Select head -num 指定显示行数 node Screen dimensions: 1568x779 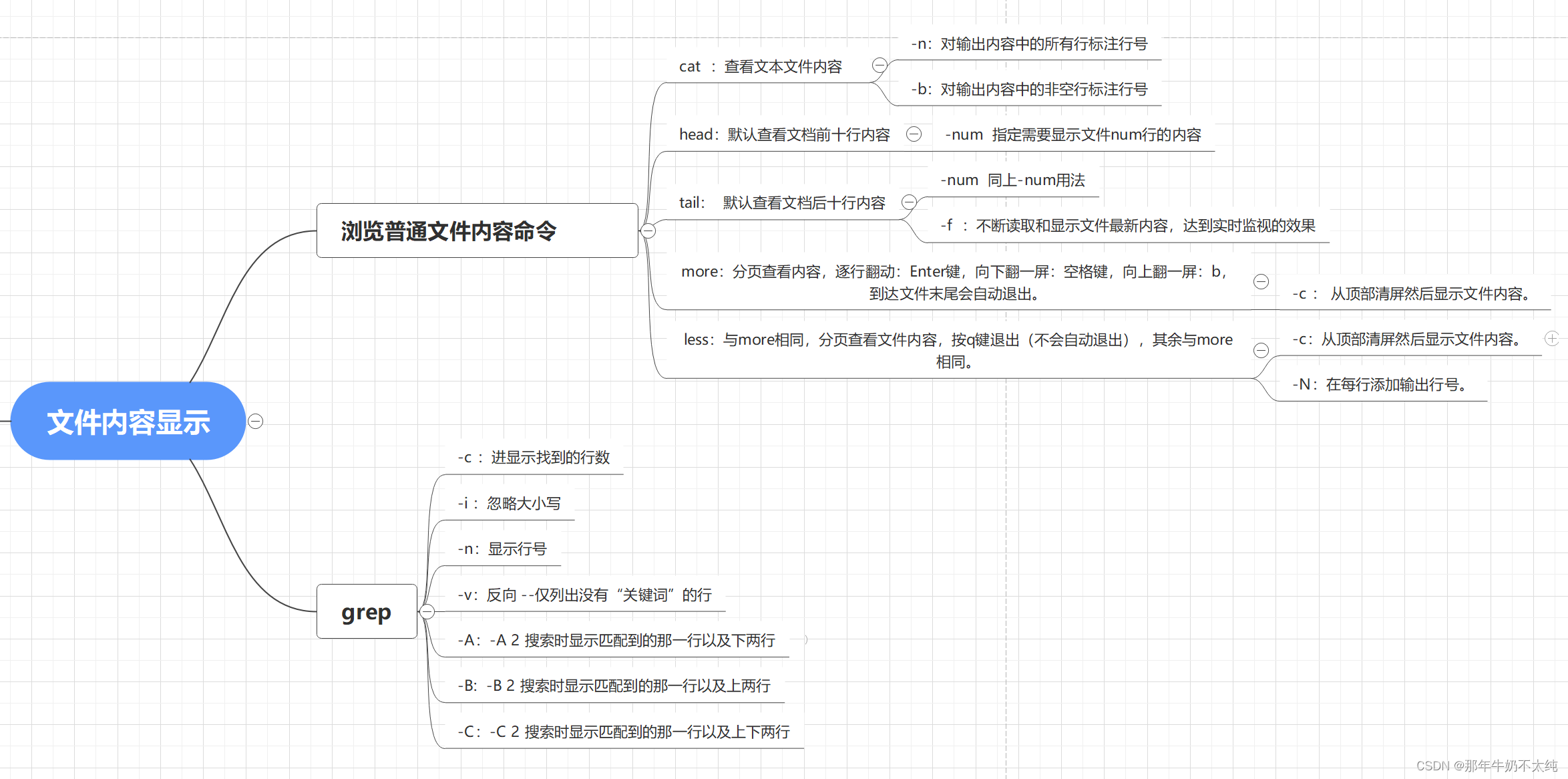(x=1072, y=135)
